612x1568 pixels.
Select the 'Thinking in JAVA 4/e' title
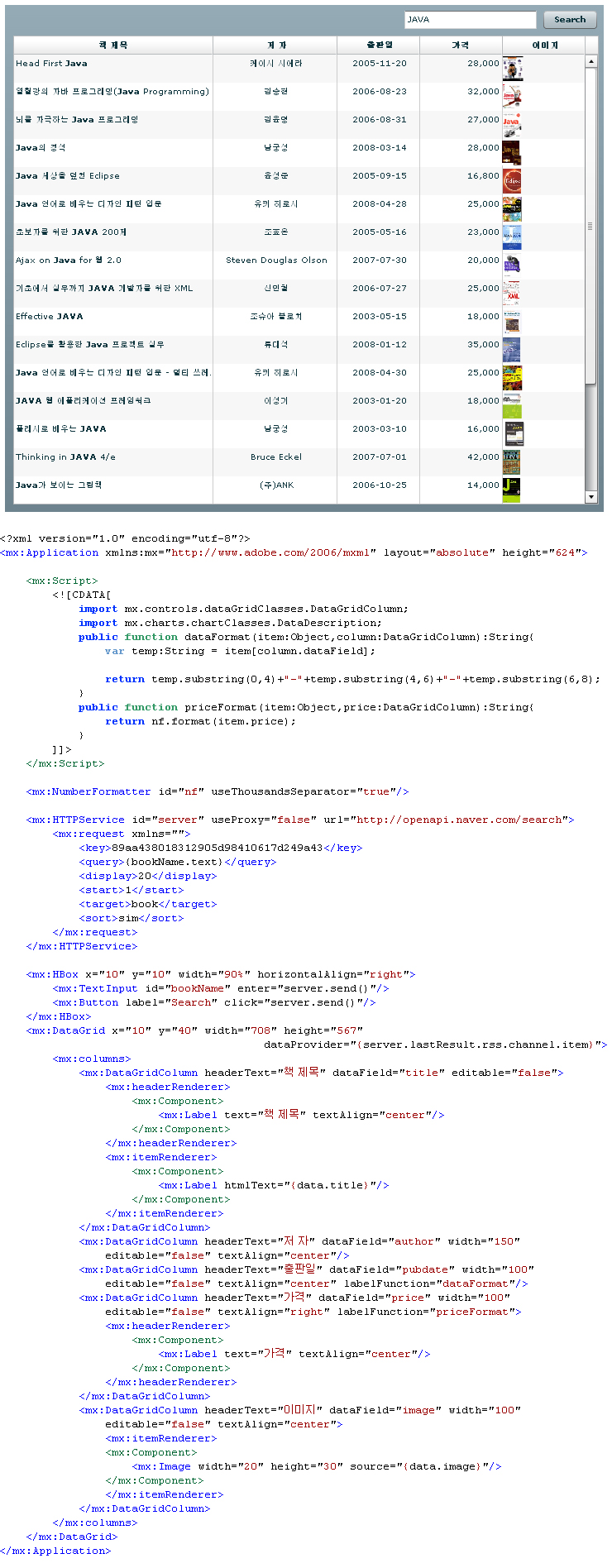[65, 457]
